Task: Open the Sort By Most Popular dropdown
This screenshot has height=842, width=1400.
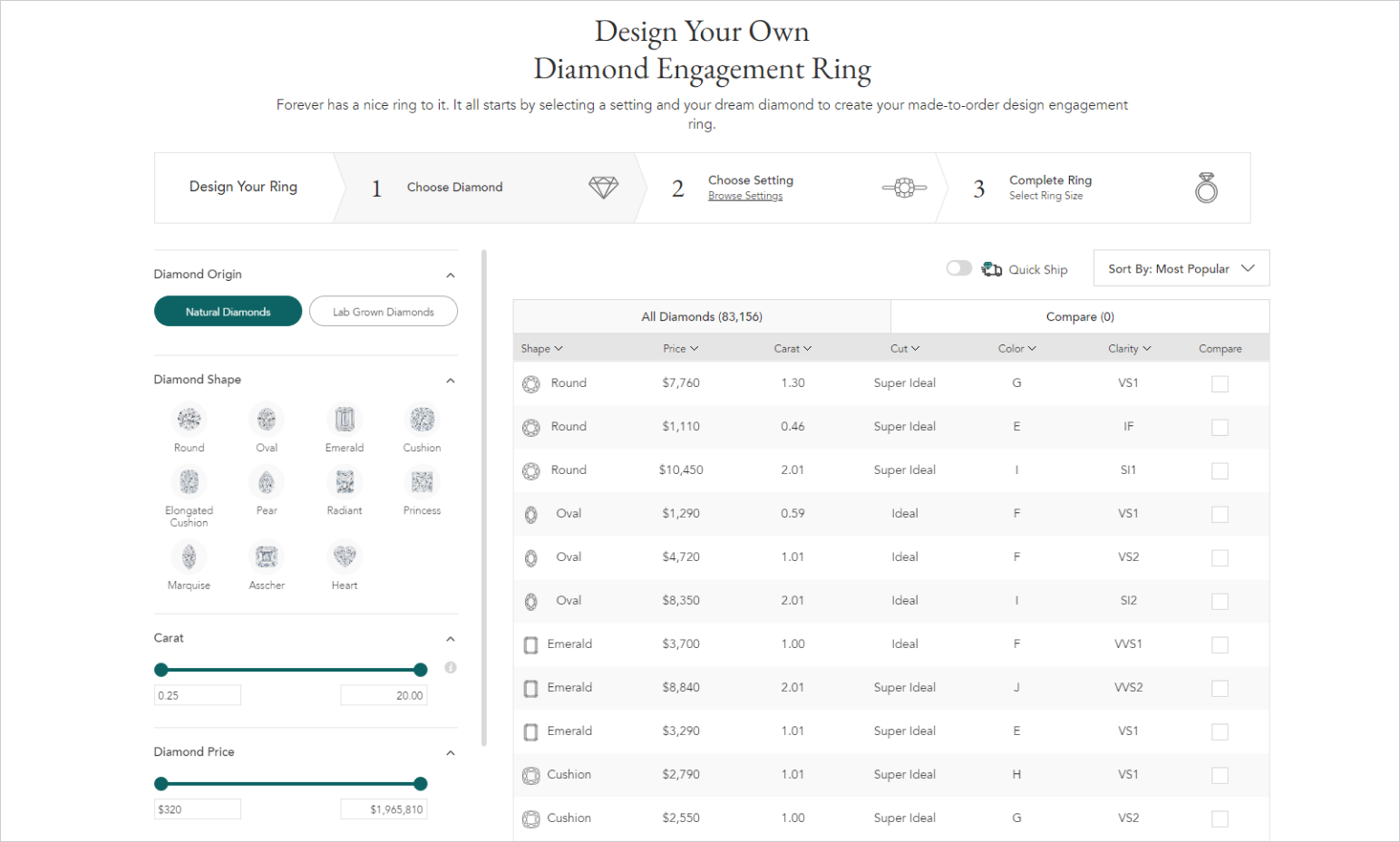Action: pyautogui.click(x=1181, y=268)
